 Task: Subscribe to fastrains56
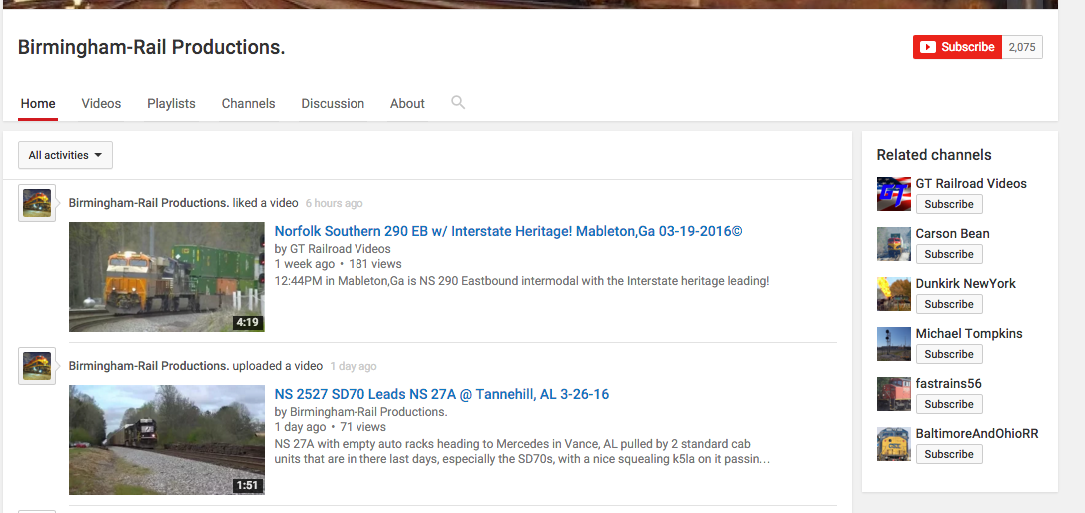coord(949,404)
